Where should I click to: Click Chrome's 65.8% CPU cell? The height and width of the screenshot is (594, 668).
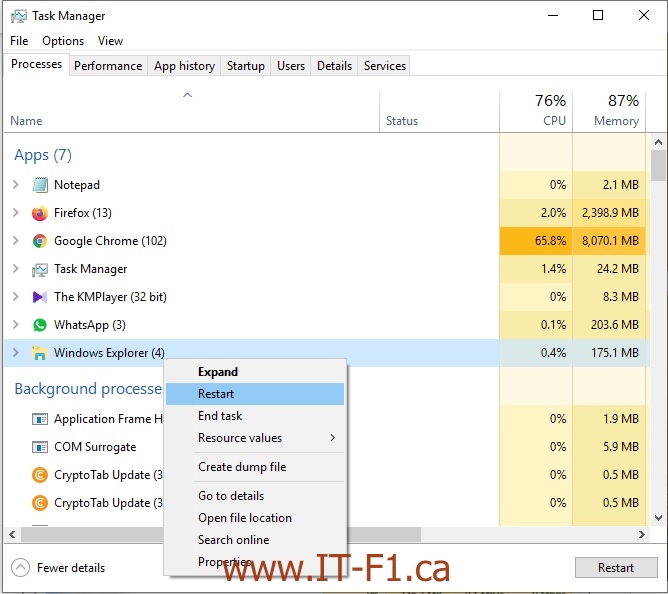point(536,241)
